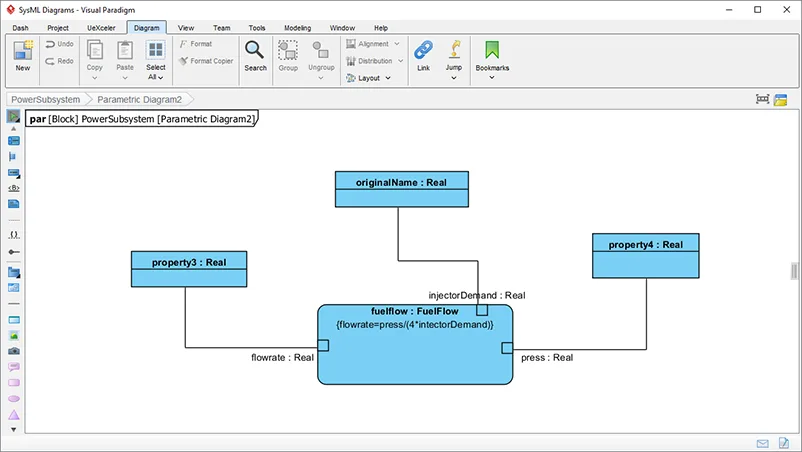Select the constraint block palette tool
Viewport: 802px width, 452px height.
coord(14,141)
